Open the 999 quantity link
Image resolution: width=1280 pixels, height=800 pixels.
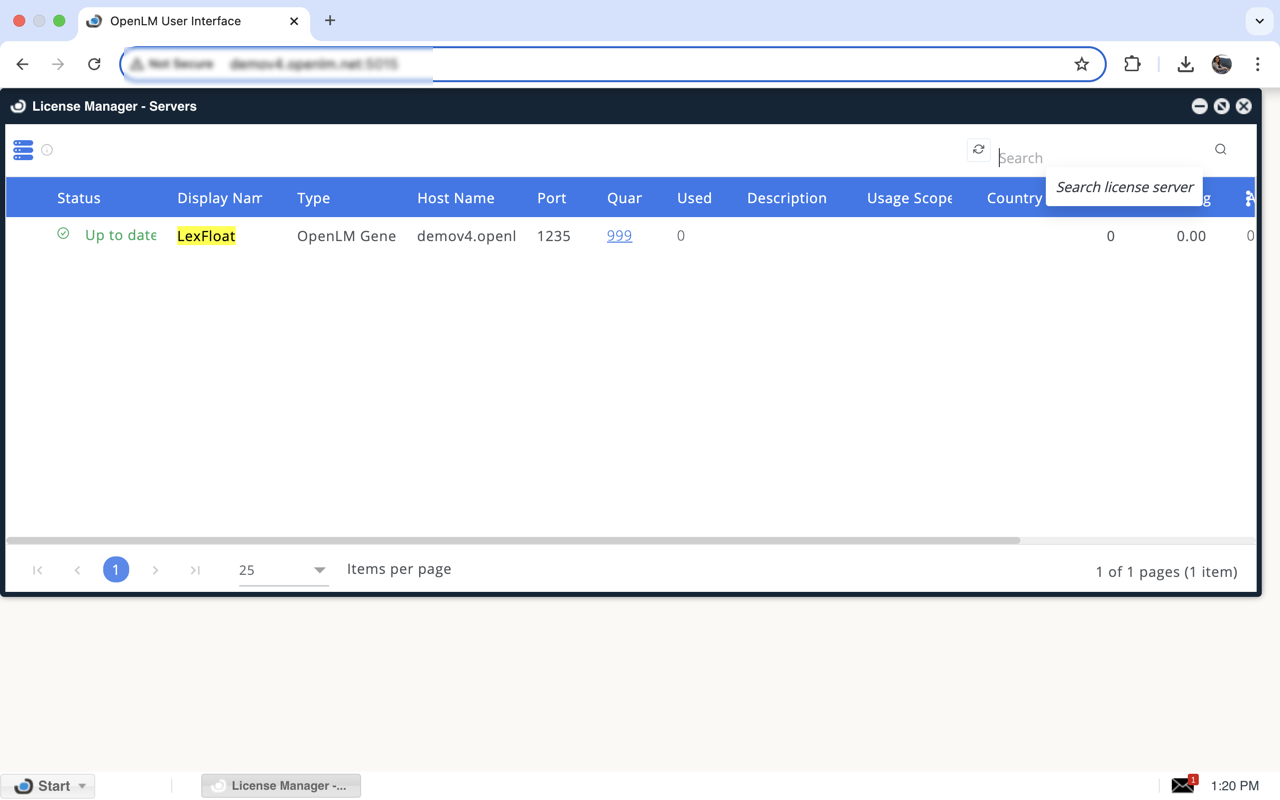click(x=619, y=236)
